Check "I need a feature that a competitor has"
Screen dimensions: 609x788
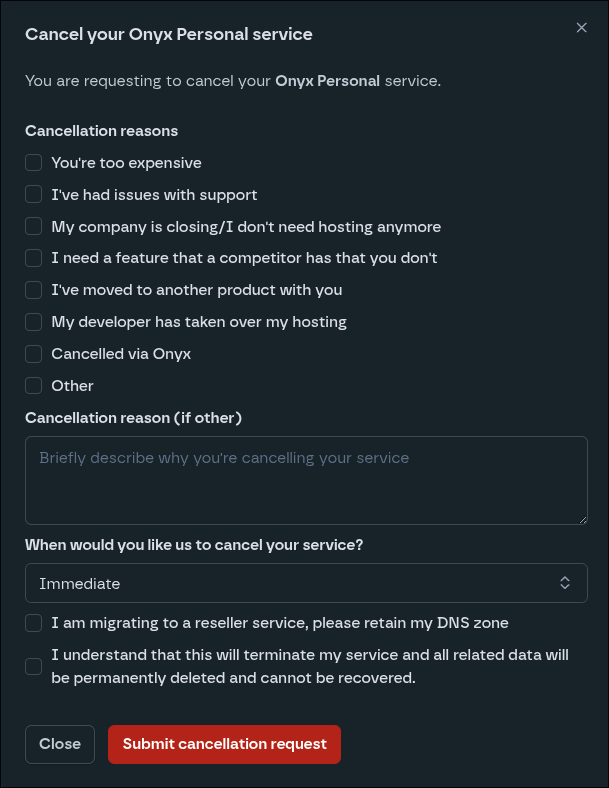tap(34, 258)
